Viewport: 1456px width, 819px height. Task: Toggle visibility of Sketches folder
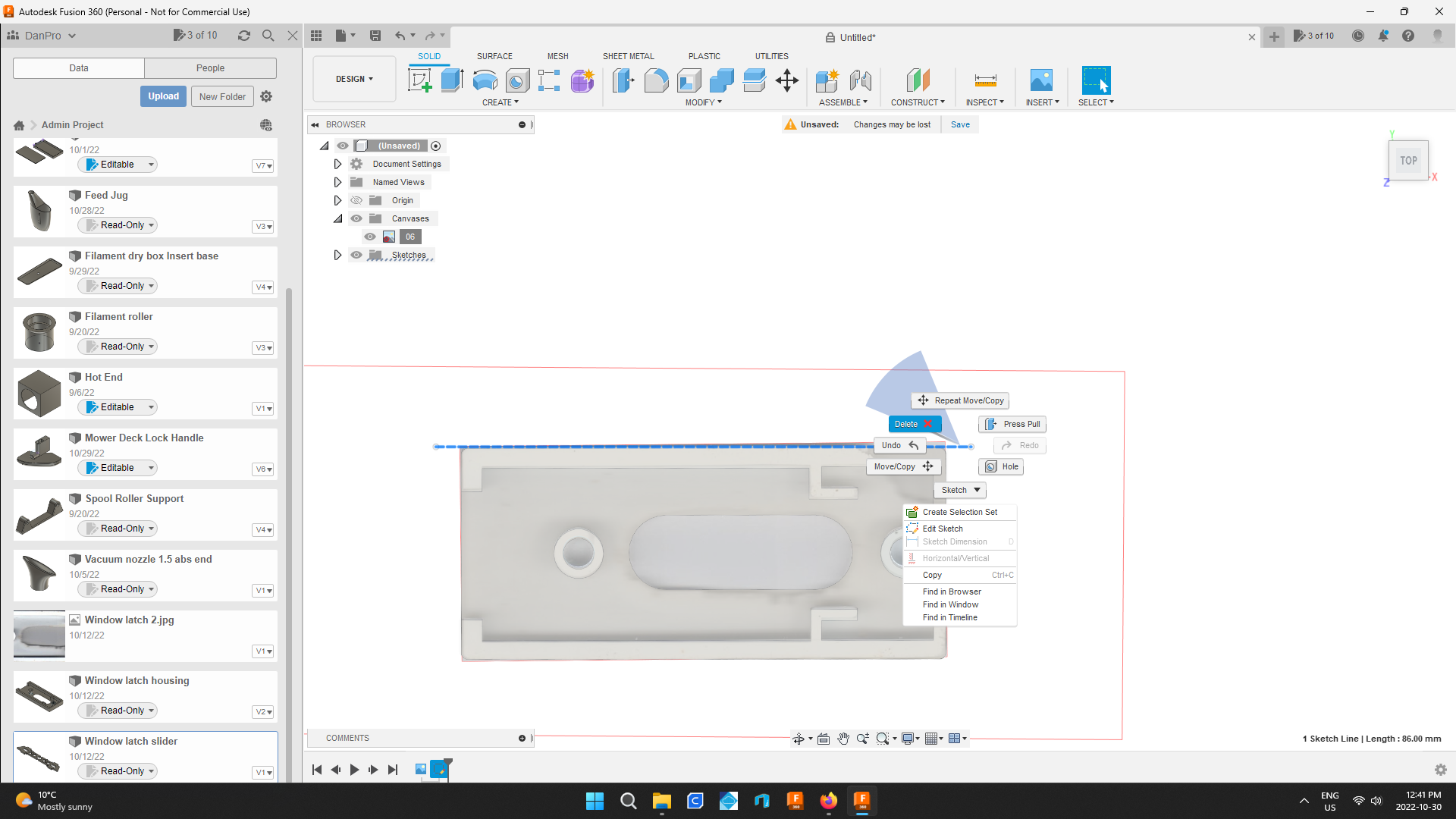[x=357, y=255]
